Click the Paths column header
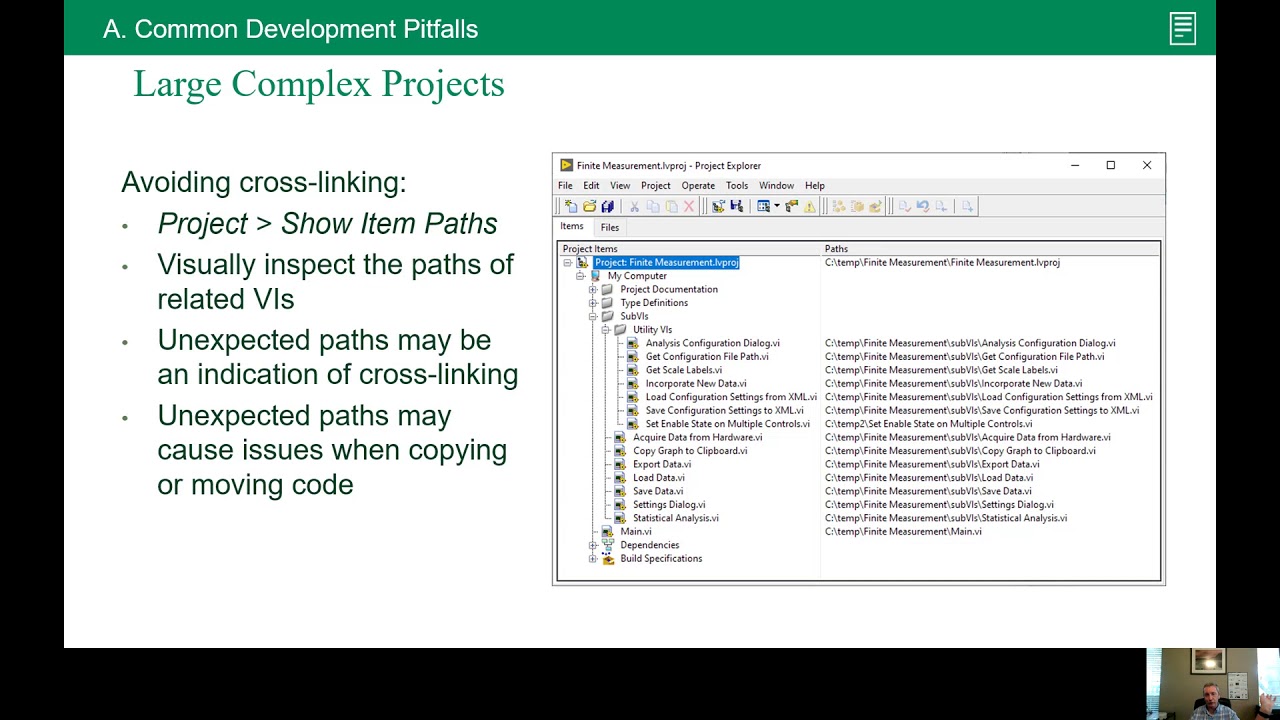 coord(990,249)
